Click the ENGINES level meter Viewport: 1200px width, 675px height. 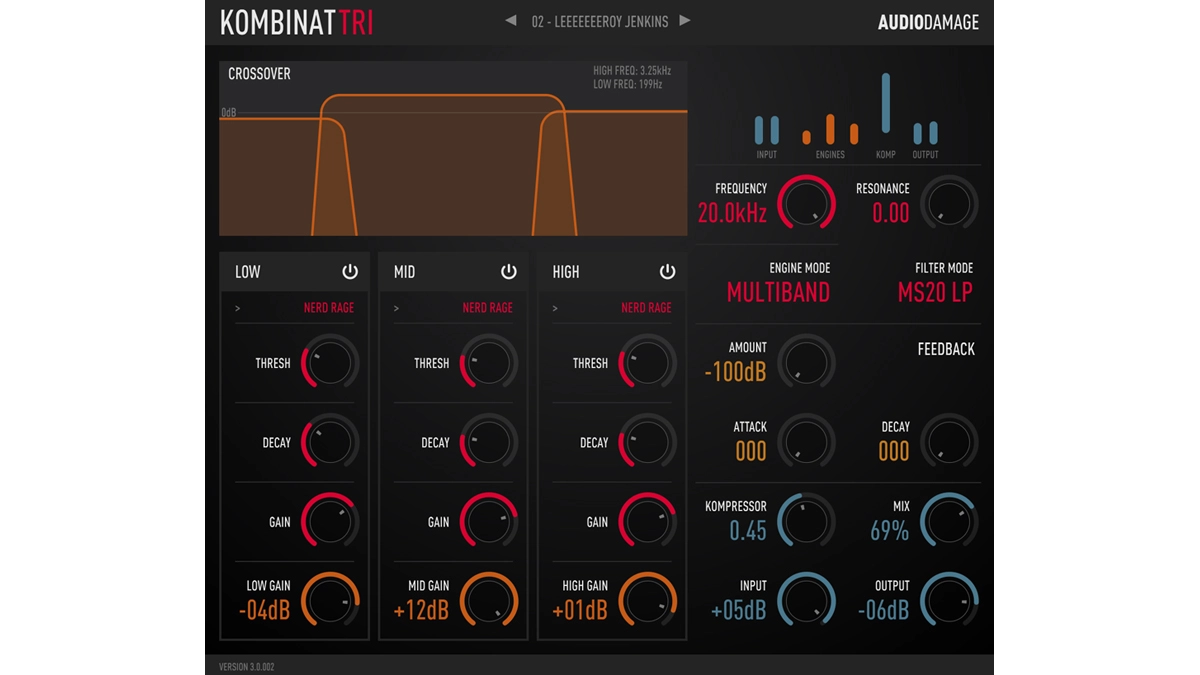[x=830, y=130]
